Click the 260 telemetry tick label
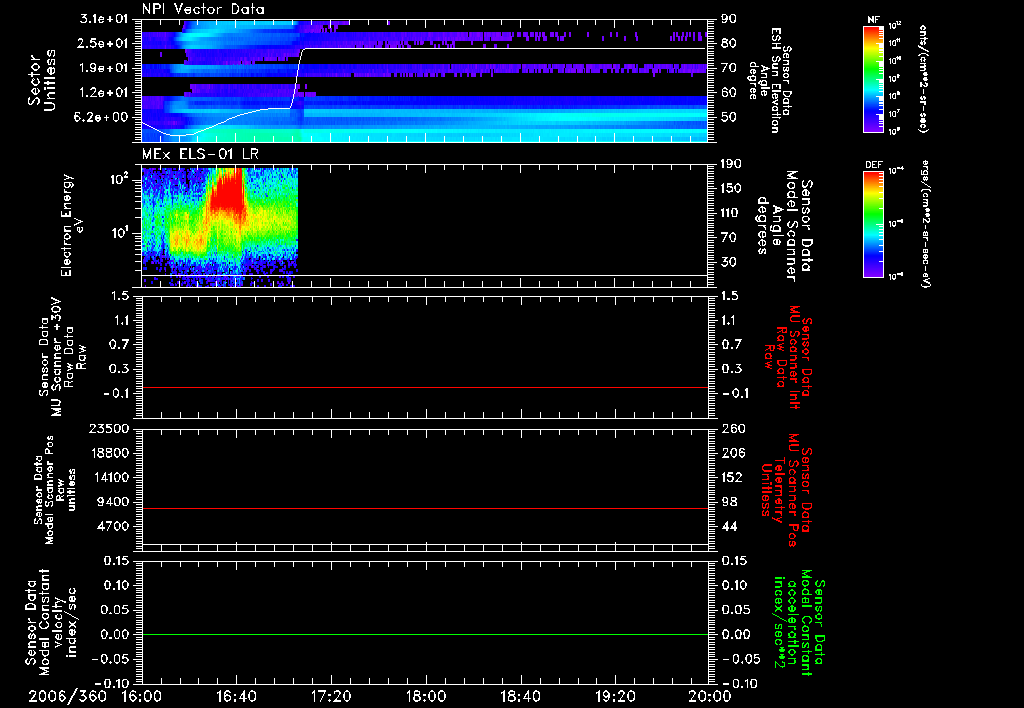Image resolution: width=1024 pixels, height=708 pixels. (x=733, y=429)
